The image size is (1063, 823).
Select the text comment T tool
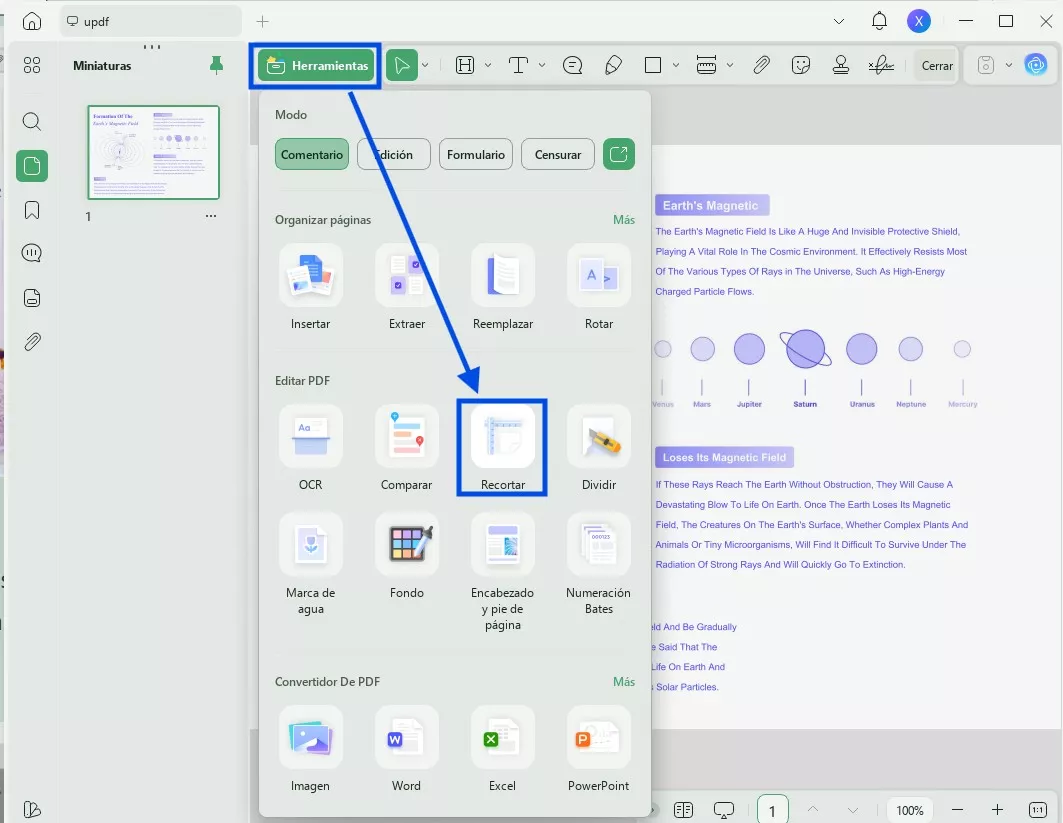click(518, 65)
